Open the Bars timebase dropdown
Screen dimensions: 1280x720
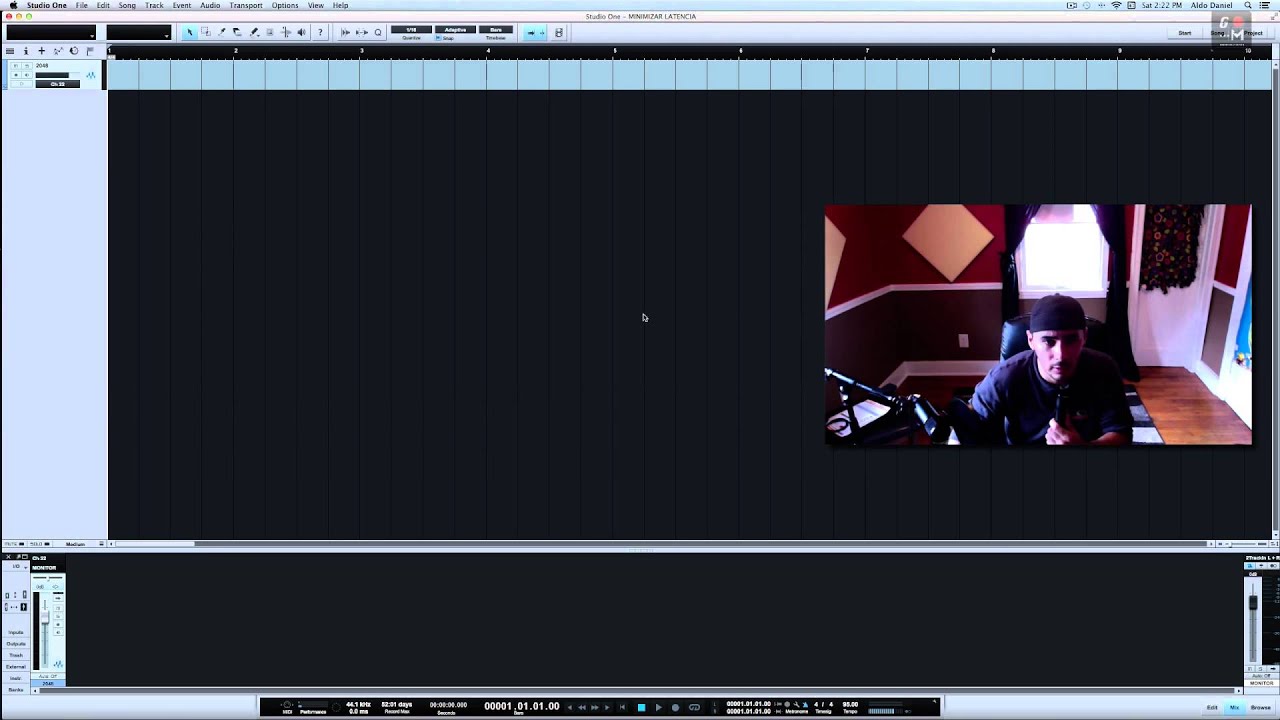click(x=496, y=30)
